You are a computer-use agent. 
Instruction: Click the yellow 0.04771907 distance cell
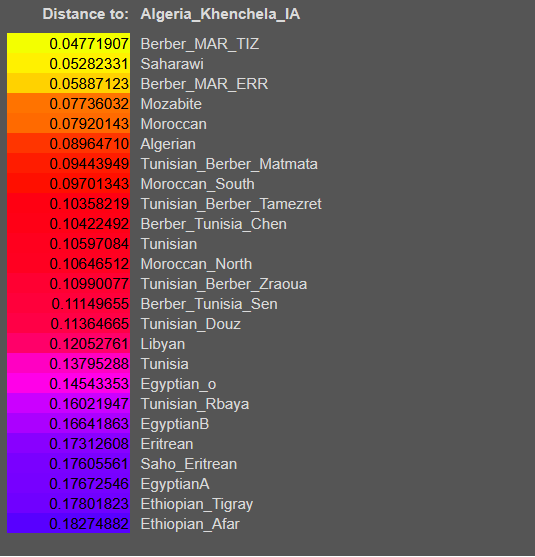click(69, 43)
